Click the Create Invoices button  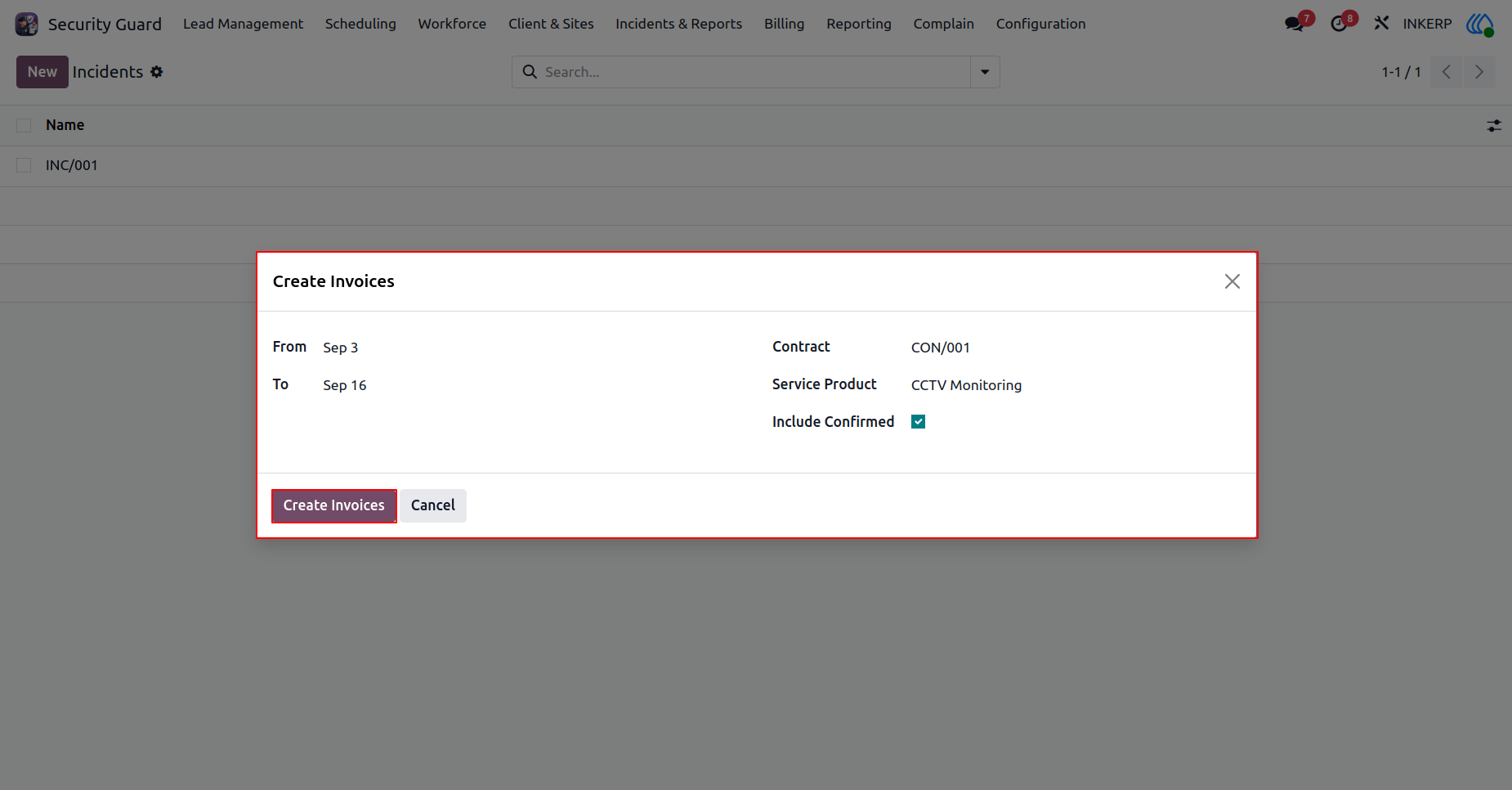[333, 505]
